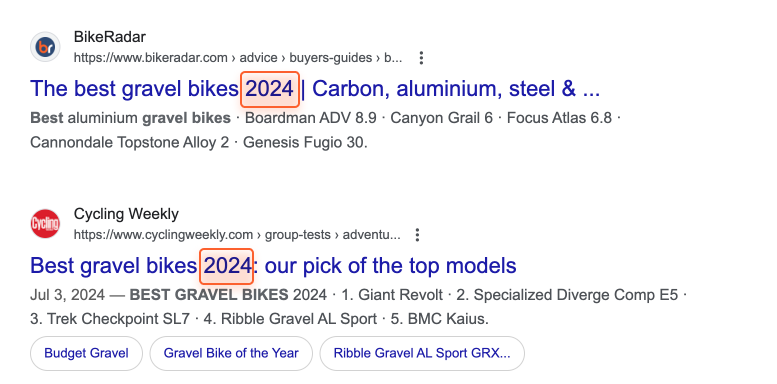Screen dimensions: 777x384
Task: Click 'Cannondale Topstone Alloy 2' snippet text
Action: pos(130,143)
